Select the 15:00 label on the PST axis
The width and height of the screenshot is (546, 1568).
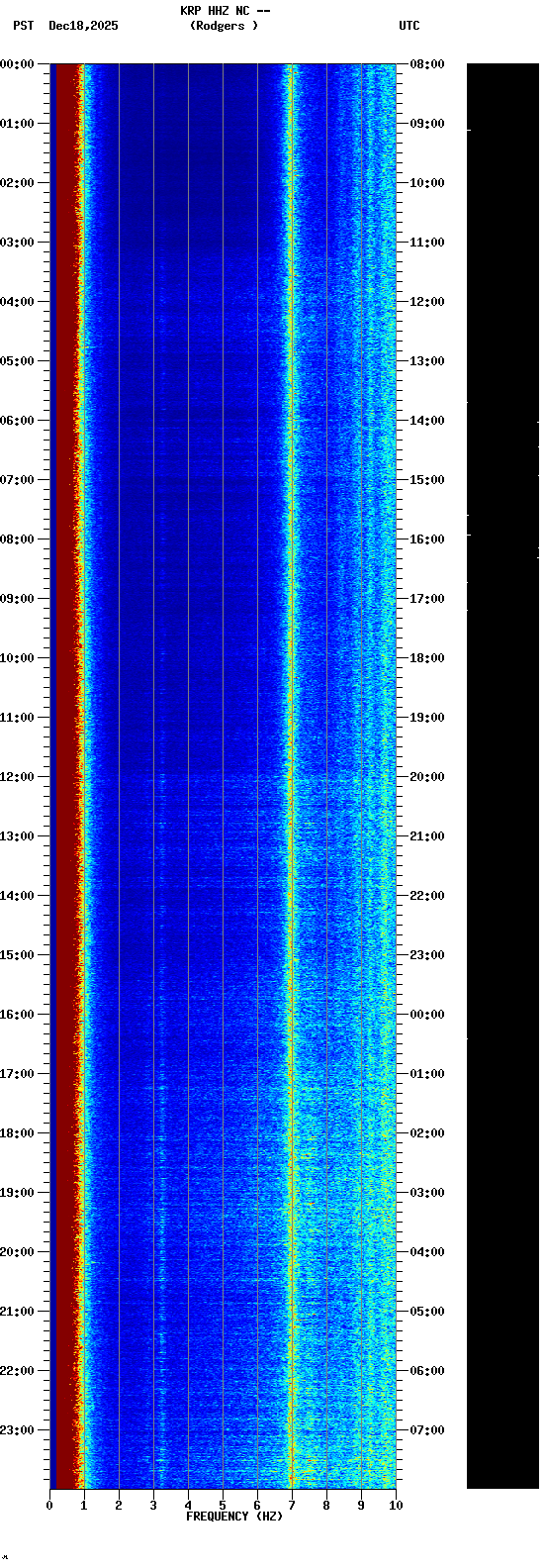tap(17, 955)
